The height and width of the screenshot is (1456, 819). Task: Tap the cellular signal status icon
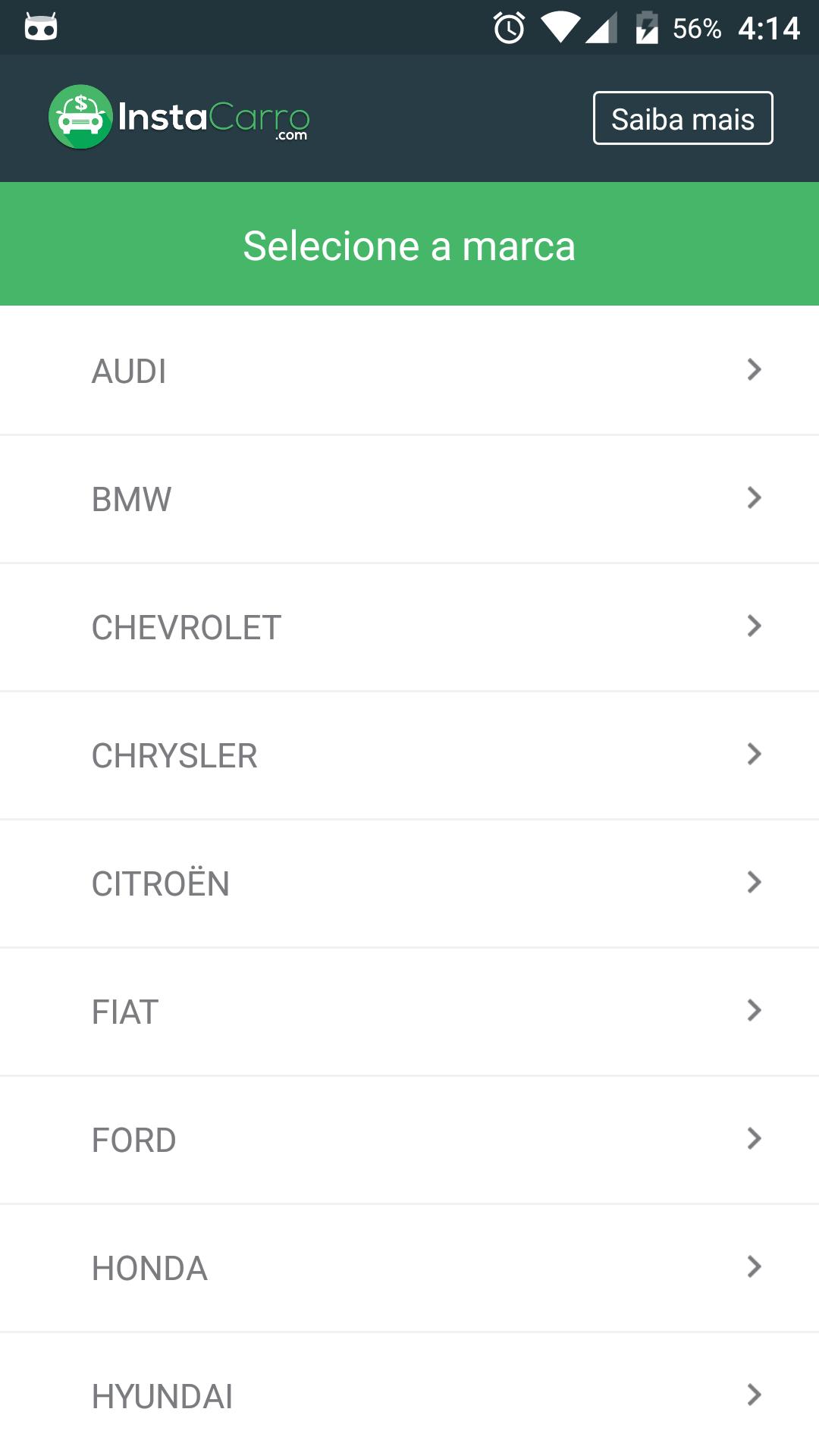(602, 28)
